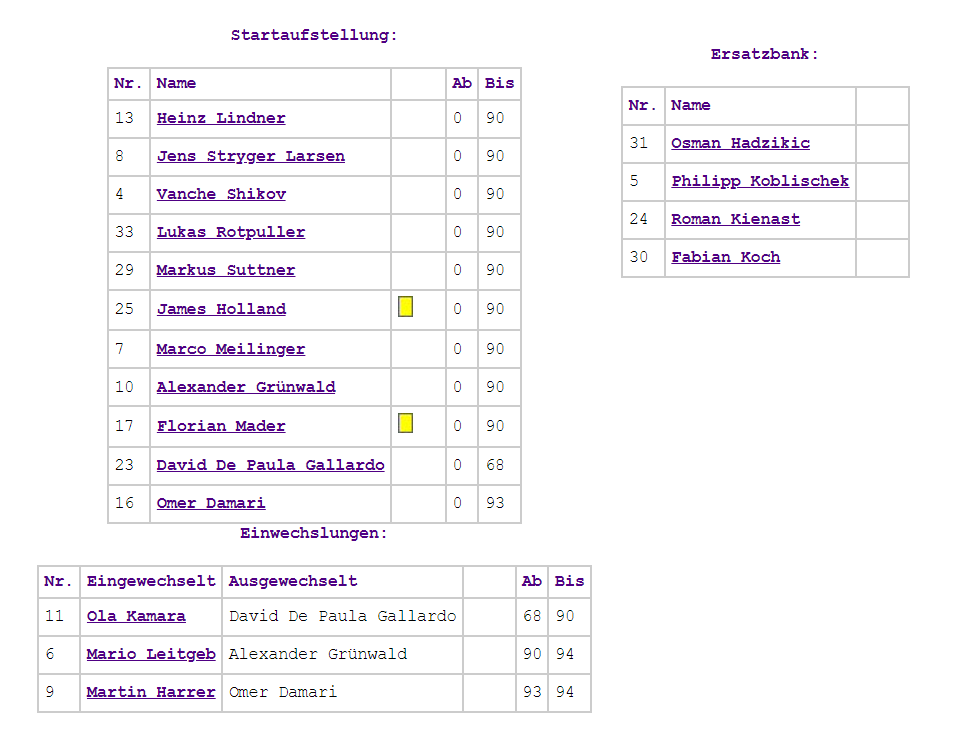
Task: Open Jens Stryger Larsen's profile link
Action: 250,156
